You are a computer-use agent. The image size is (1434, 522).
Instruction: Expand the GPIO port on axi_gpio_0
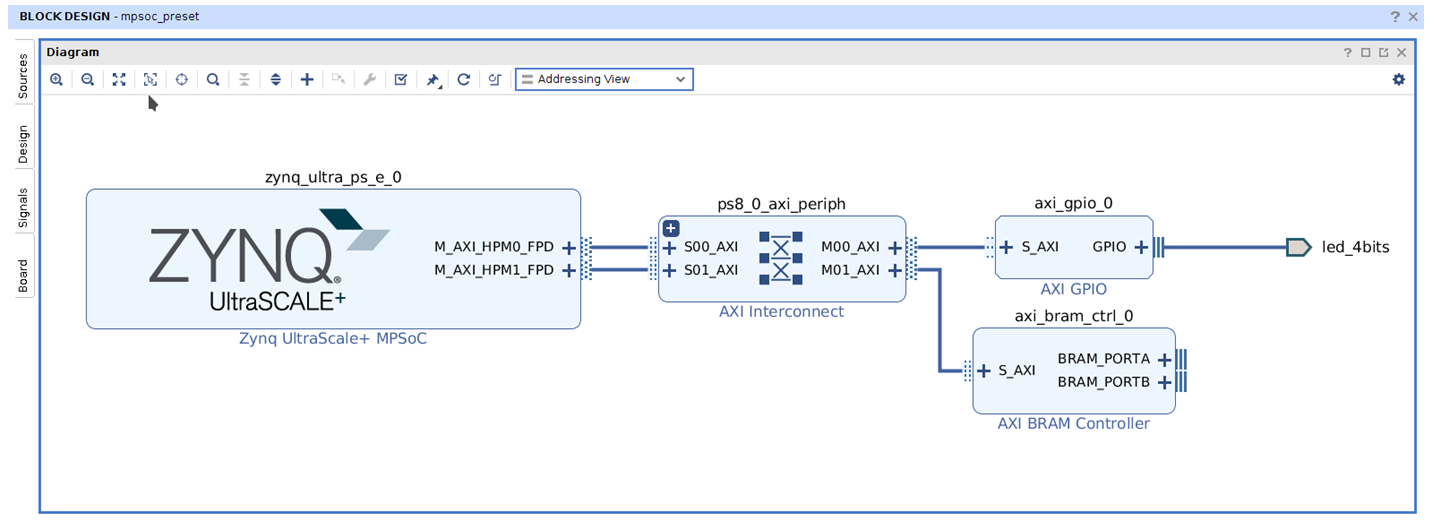1141,247
